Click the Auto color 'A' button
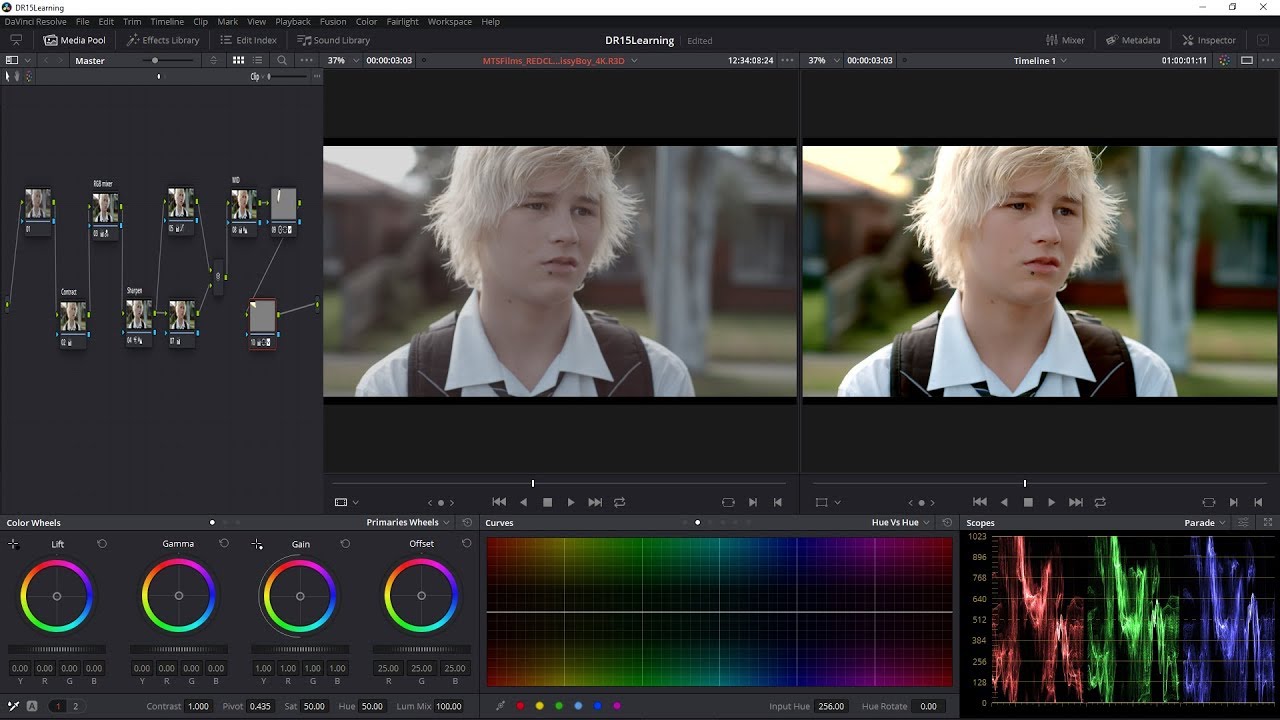 pyautogui.click(x=32, y=706)
